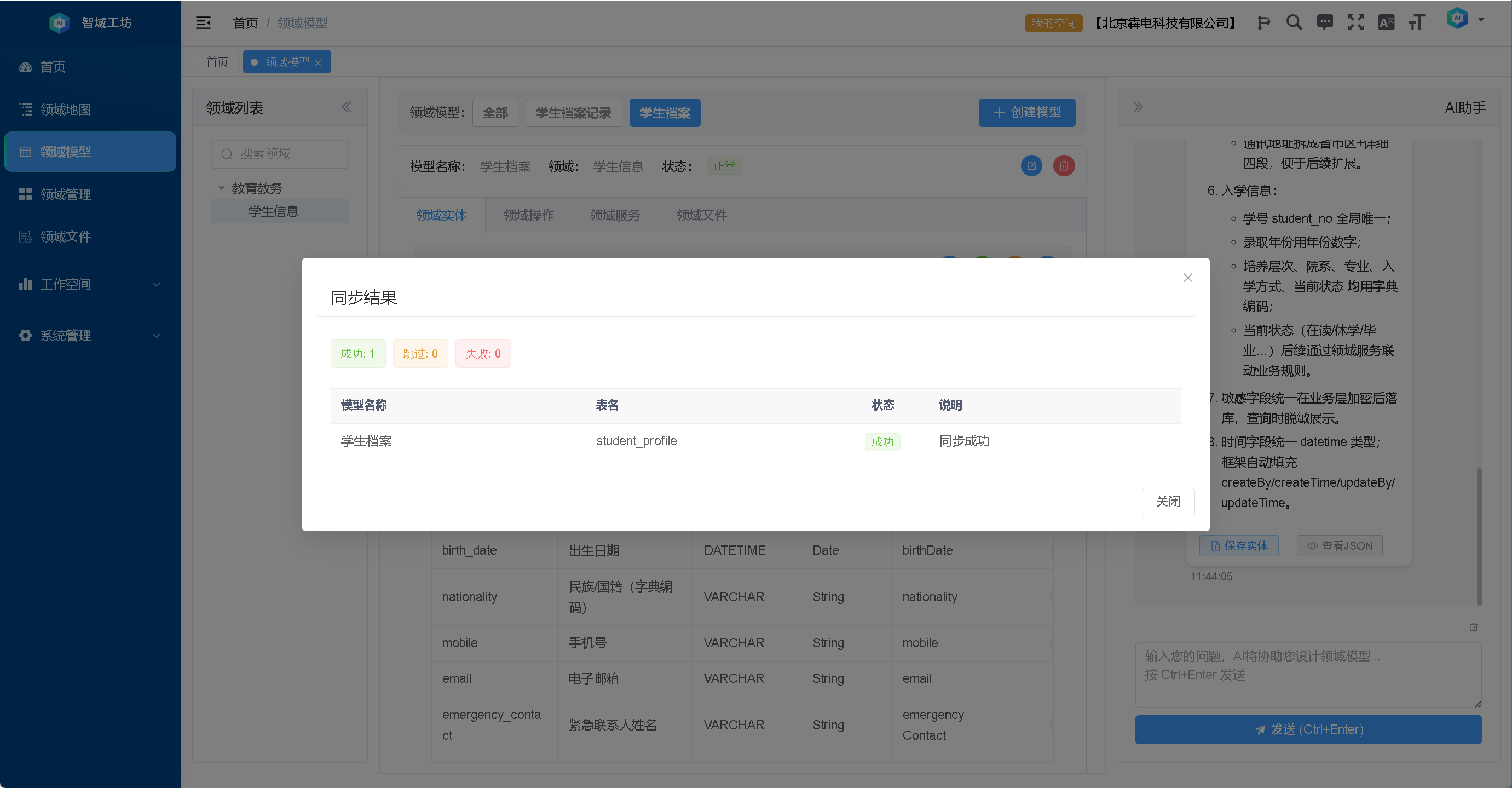Click the AI assistant question input field
Screen dimensions: 1512x788
[x=1308, y=674]
